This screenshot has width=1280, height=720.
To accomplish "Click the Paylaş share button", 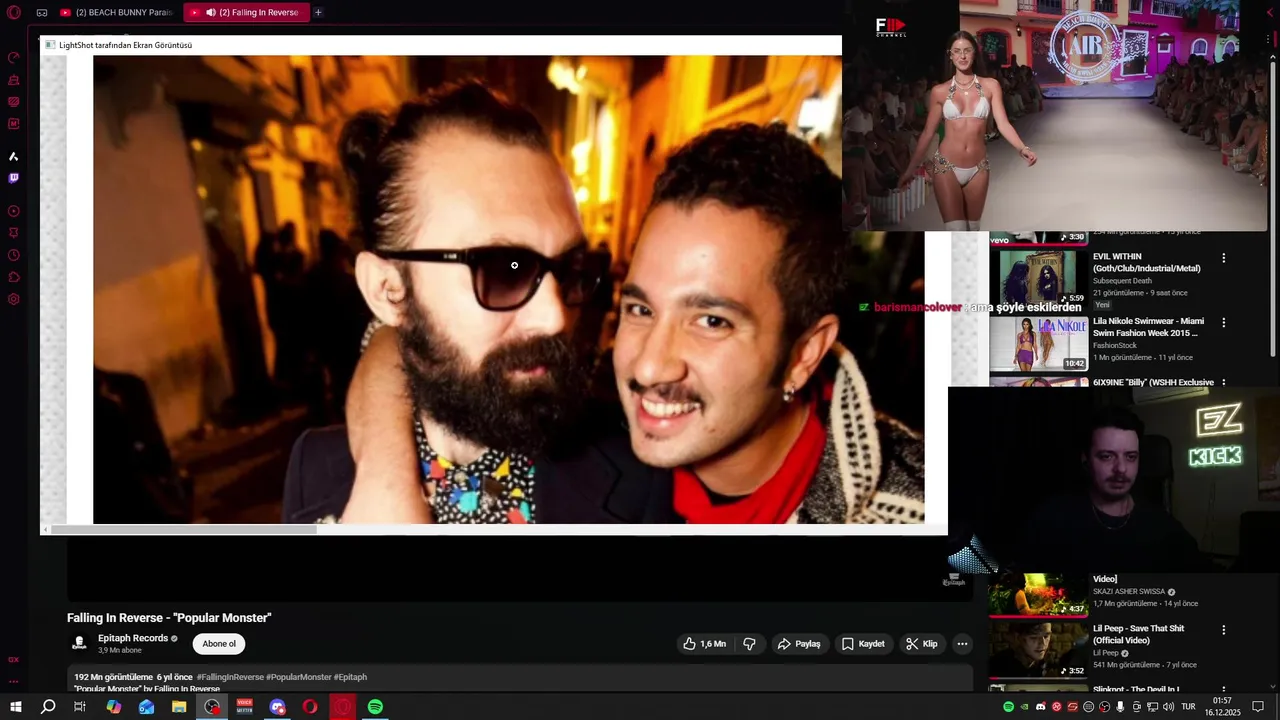I will (x=799, y=644).
